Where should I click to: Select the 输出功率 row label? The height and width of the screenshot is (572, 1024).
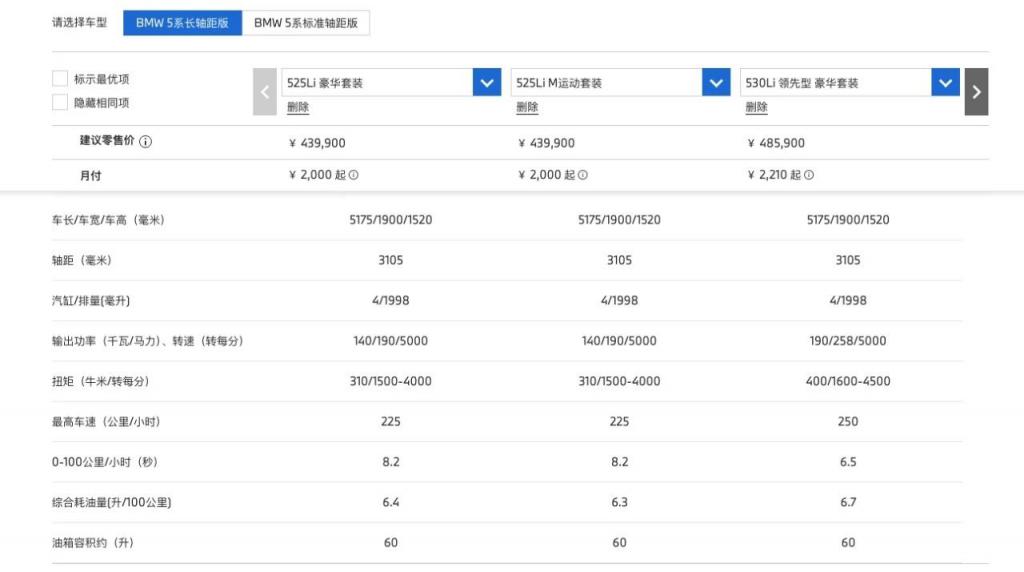point(148,341)
